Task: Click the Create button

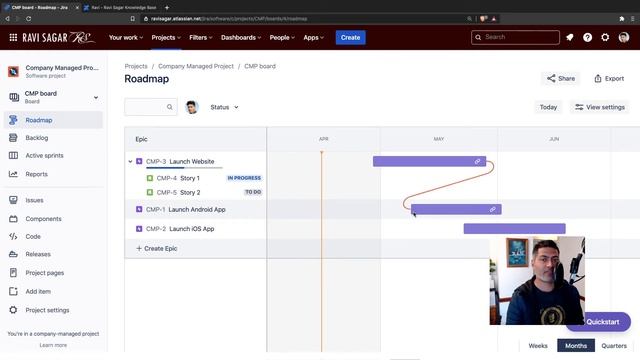Action: tap(350, 38)
